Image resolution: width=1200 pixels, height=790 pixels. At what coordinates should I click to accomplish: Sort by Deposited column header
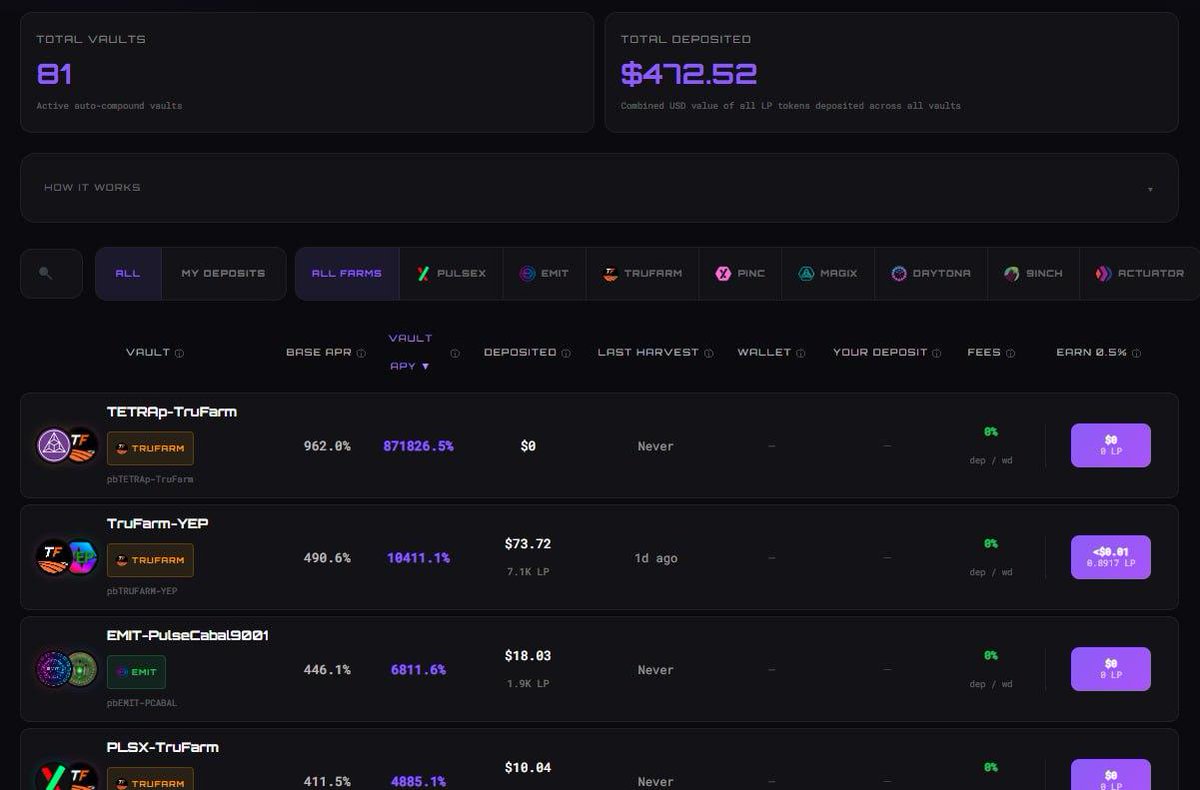click(520, 352)
